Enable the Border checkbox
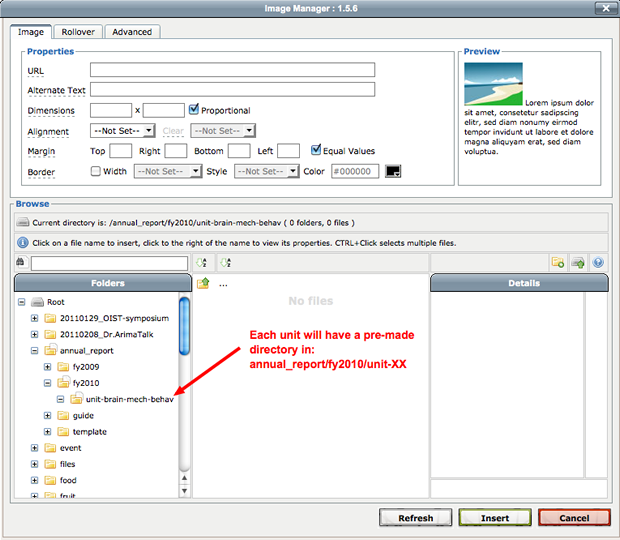Viewport: 620px width, 540px height. point(96,171)
